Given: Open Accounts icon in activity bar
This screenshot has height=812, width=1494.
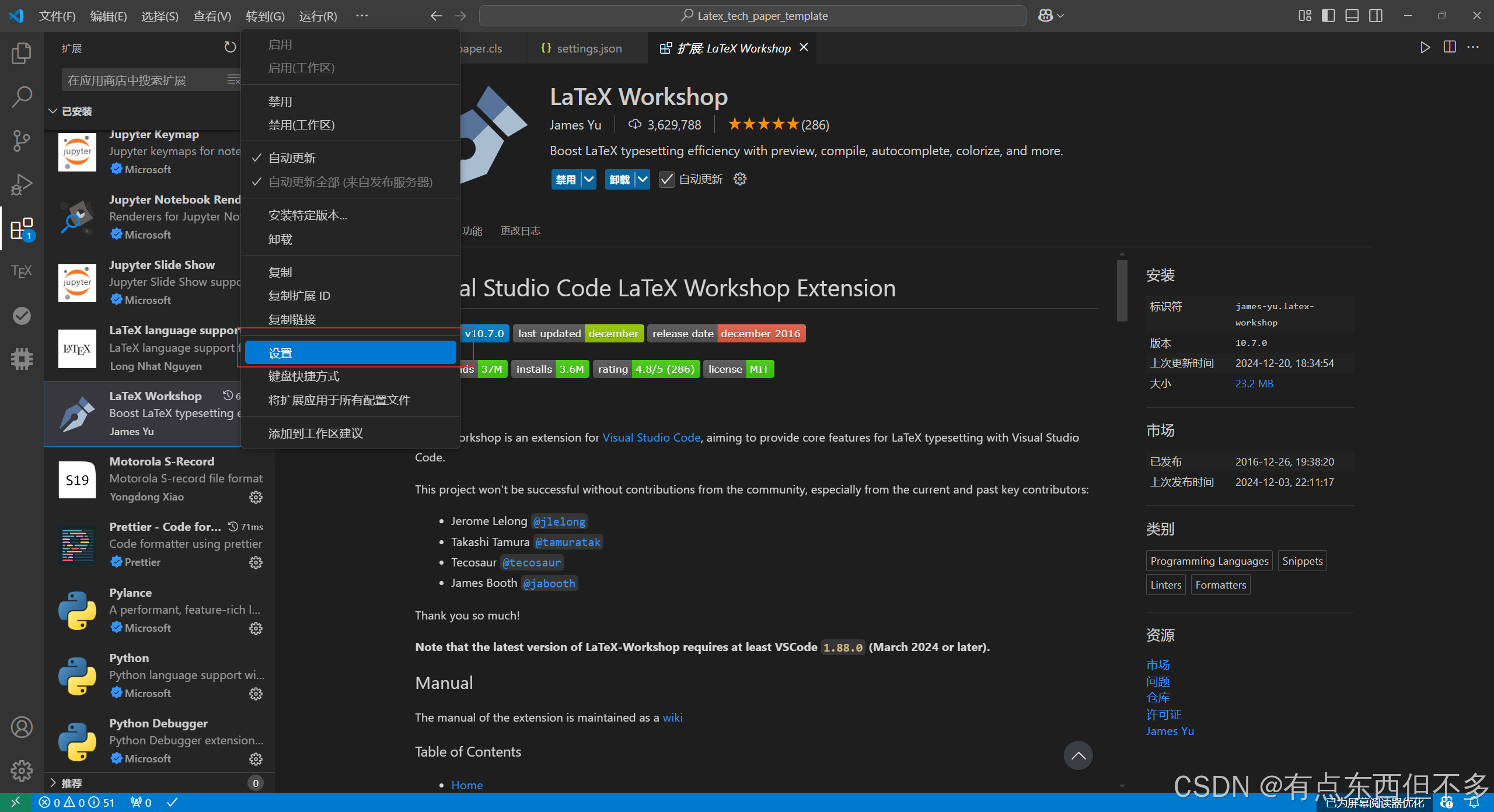Looking at the screenshot, I should click(x=22, y=727).
